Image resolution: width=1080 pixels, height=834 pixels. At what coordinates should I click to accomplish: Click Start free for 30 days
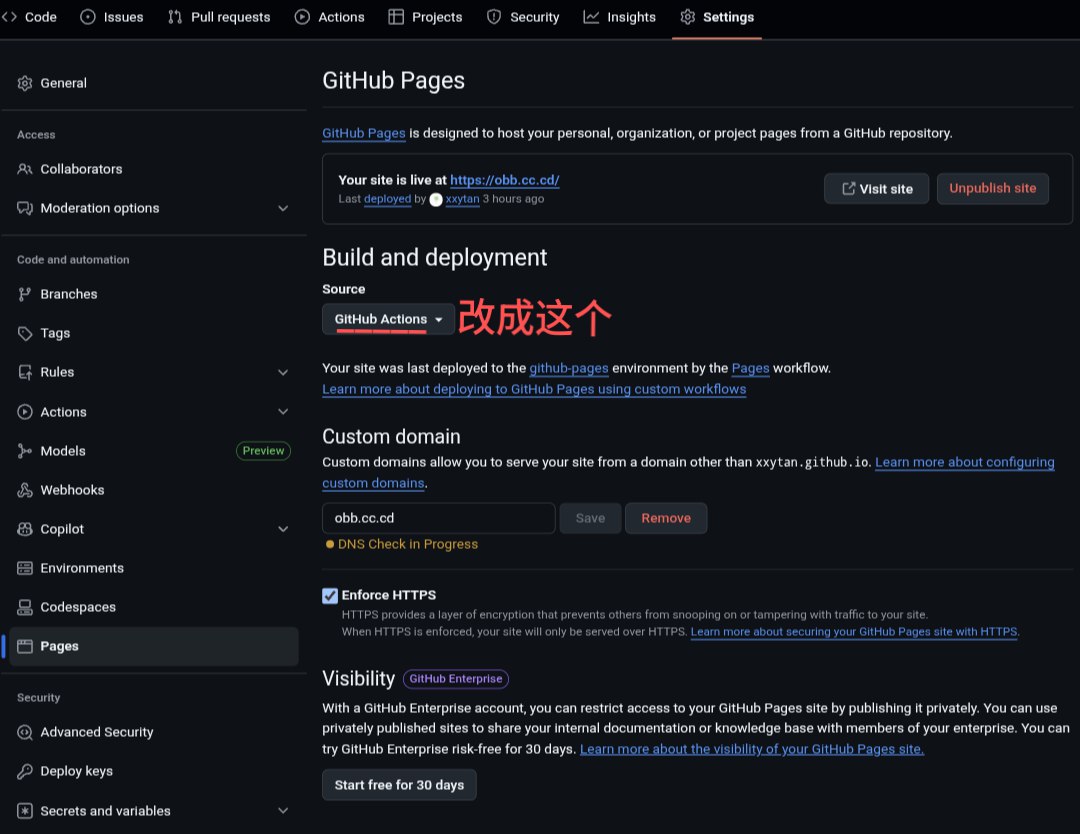tap(399, 785)
